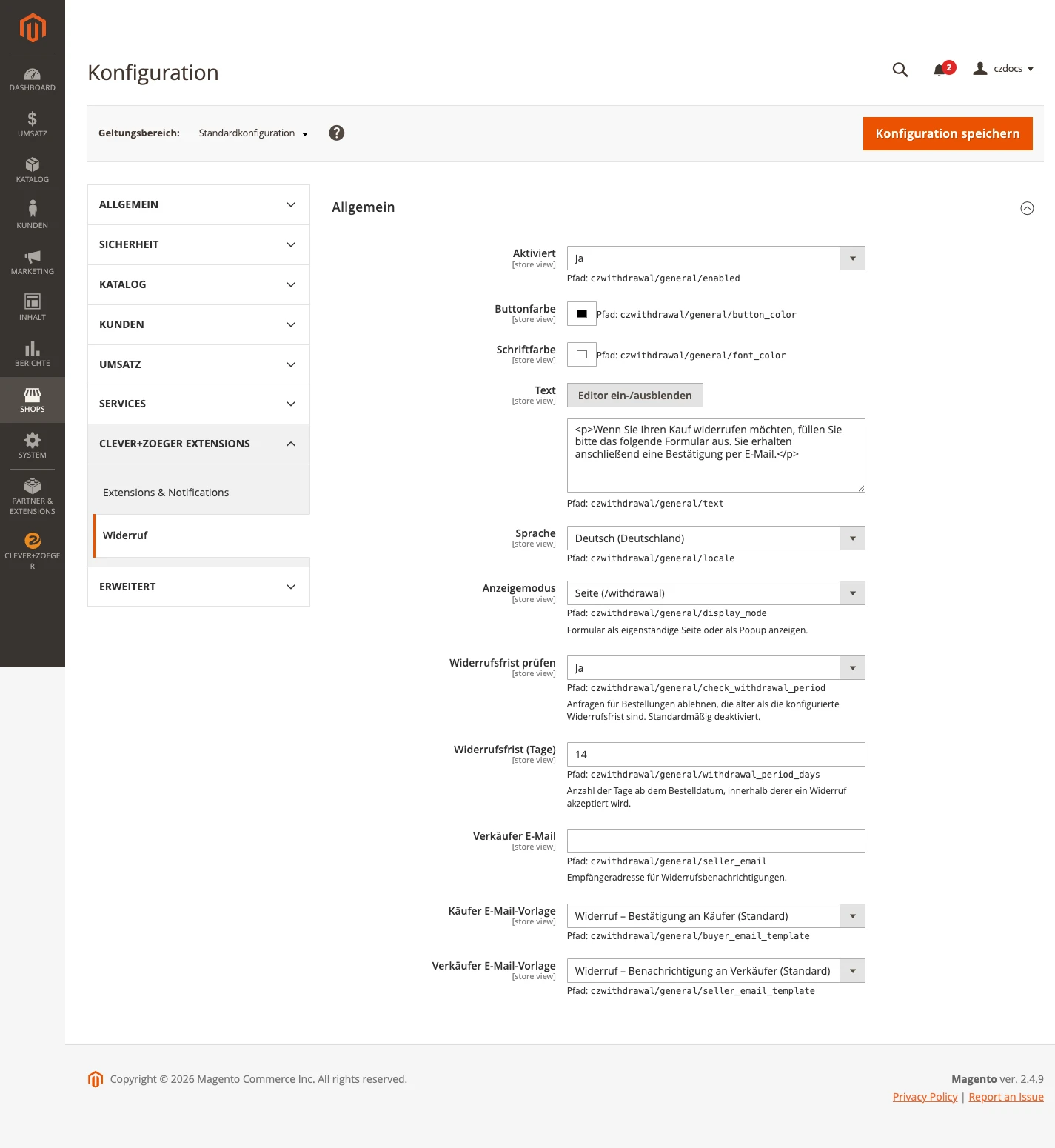Image resolution: width=1055 pixels, height=1148 pixels.
Task: Open the Sprache language dropdown
Action: (x=716, y=538)
